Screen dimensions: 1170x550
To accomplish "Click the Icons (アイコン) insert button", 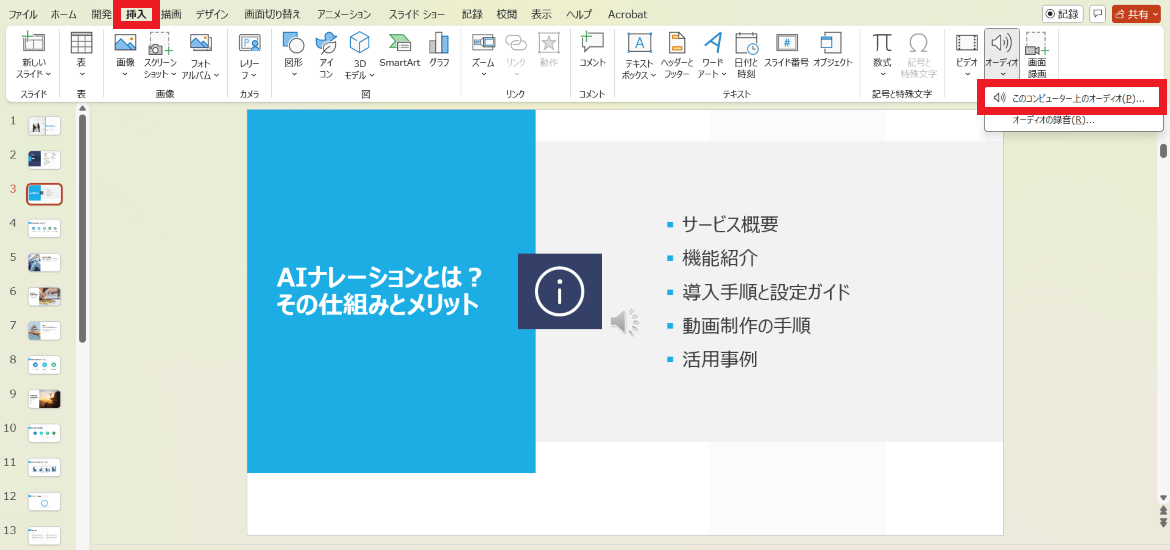I will (x=326, y=43).
